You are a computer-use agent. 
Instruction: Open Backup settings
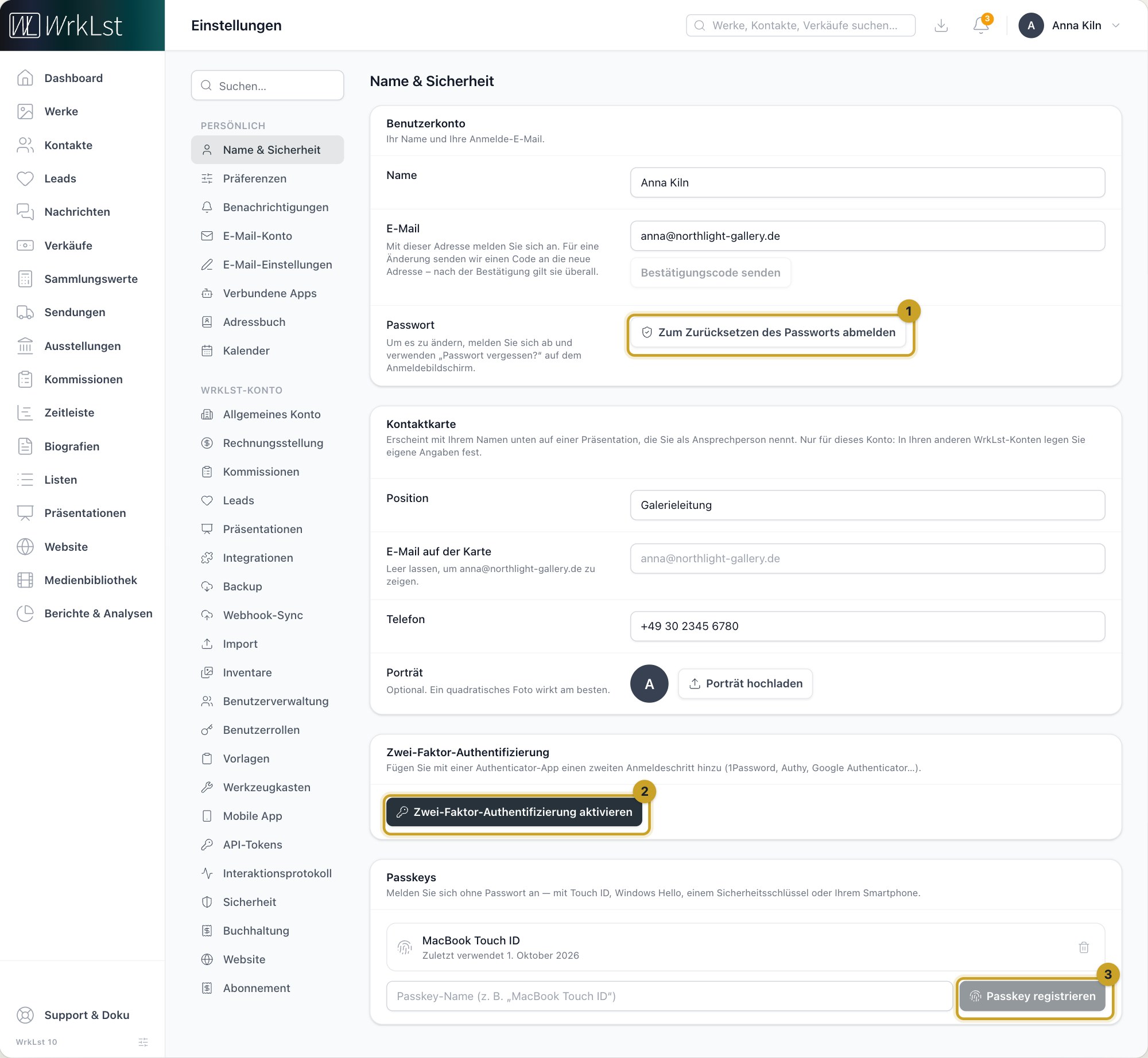(267, 586)
